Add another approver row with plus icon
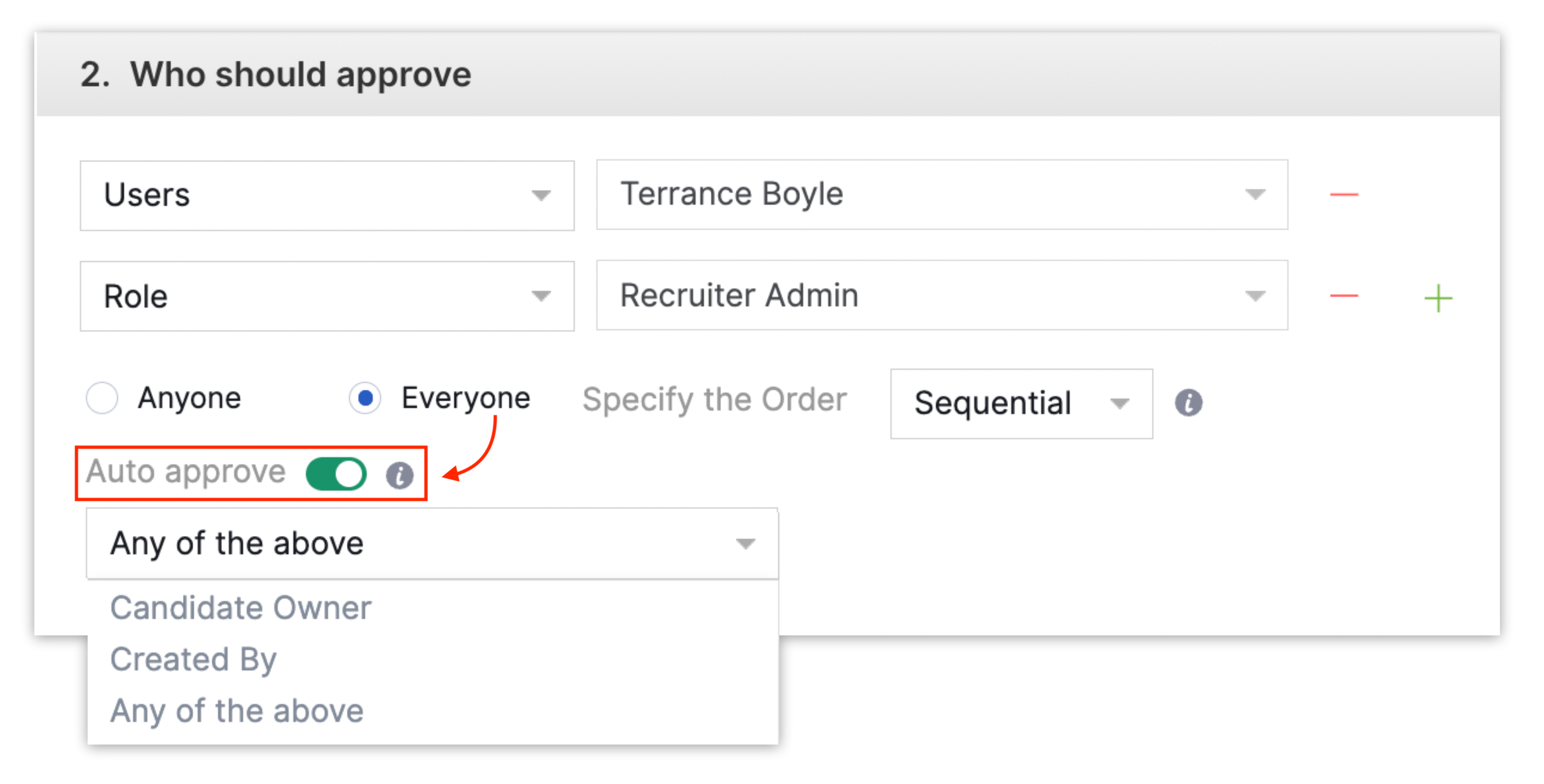1544x784 pixels. (1438, 298)
